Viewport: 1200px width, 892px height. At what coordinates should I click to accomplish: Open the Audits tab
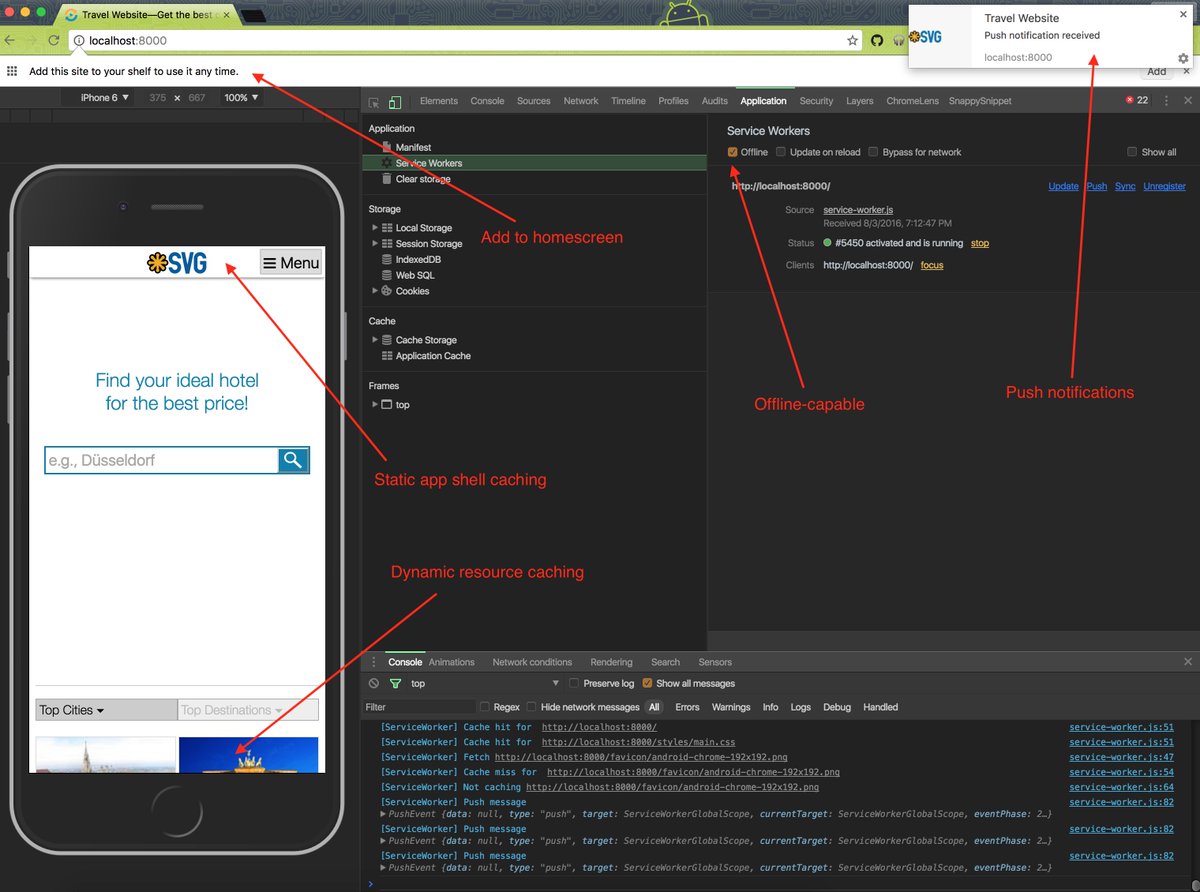pyautogui.click(x=715, y=101)
